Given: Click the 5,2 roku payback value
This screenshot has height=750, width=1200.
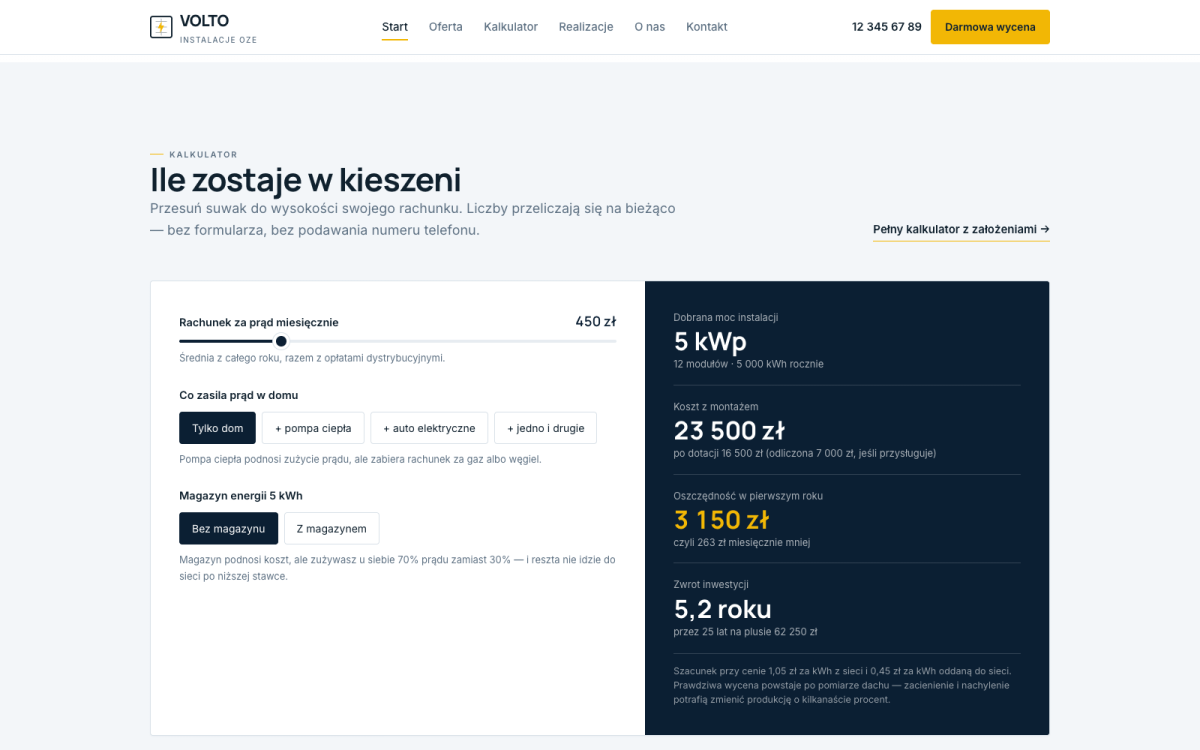Looking at the screenshot, I should [723, 609].
